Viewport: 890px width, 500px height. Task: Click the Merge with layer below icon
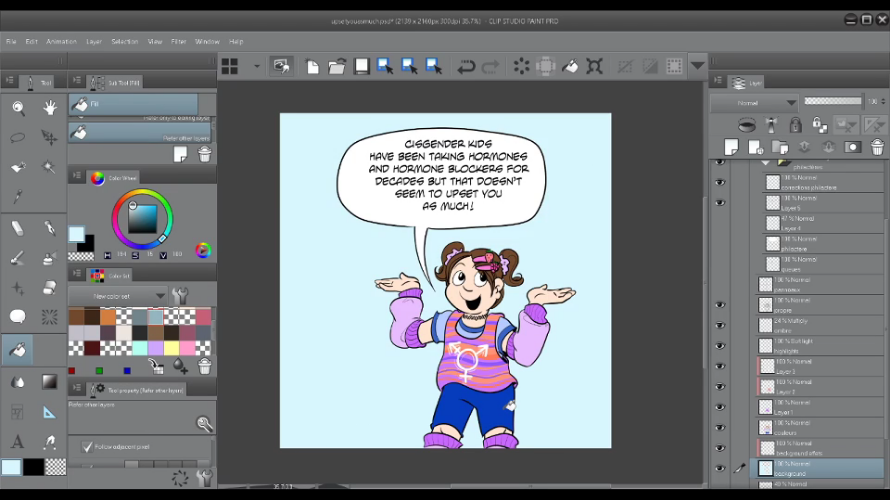829,148
